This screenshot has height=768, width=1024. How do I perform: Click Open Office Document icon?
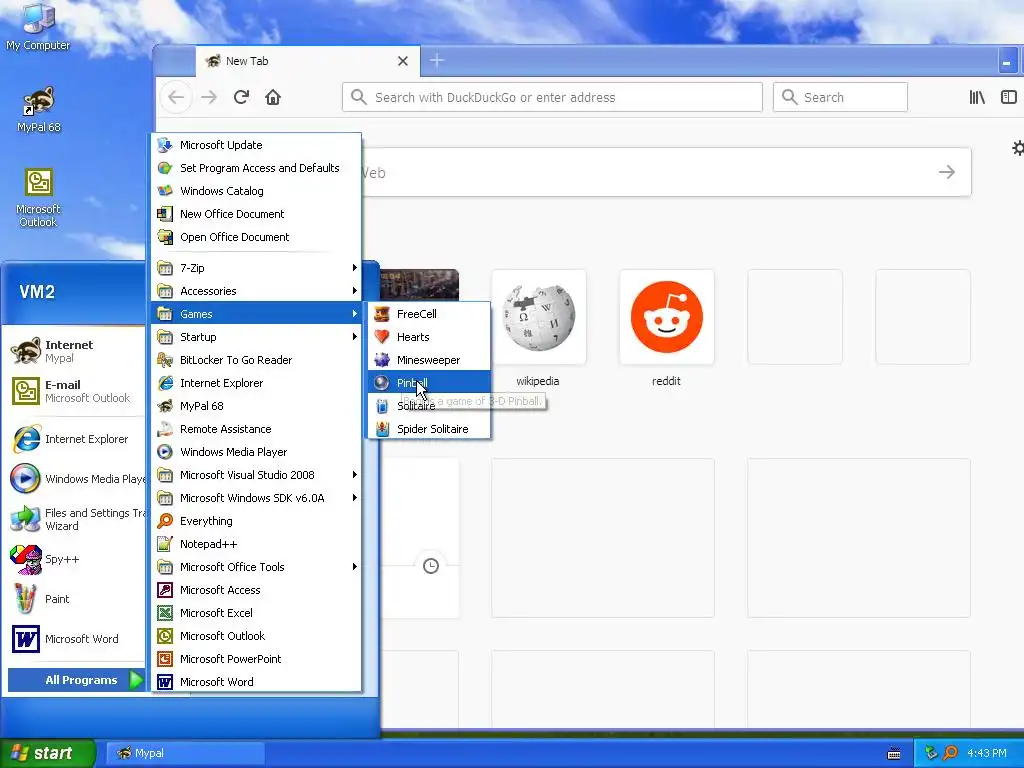(165, 237)
